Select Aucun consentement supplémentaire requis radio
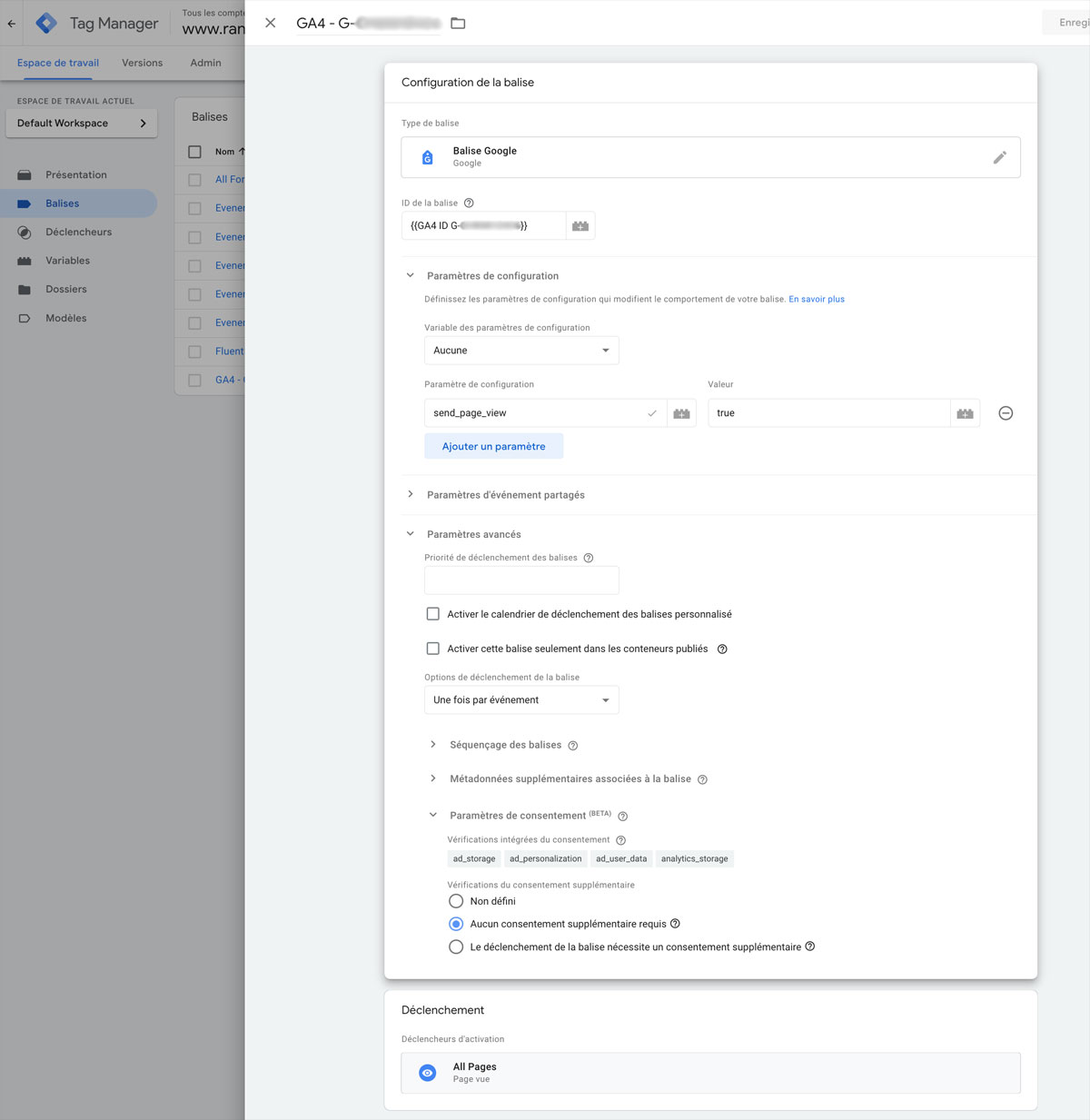 [x=456, y=924]
